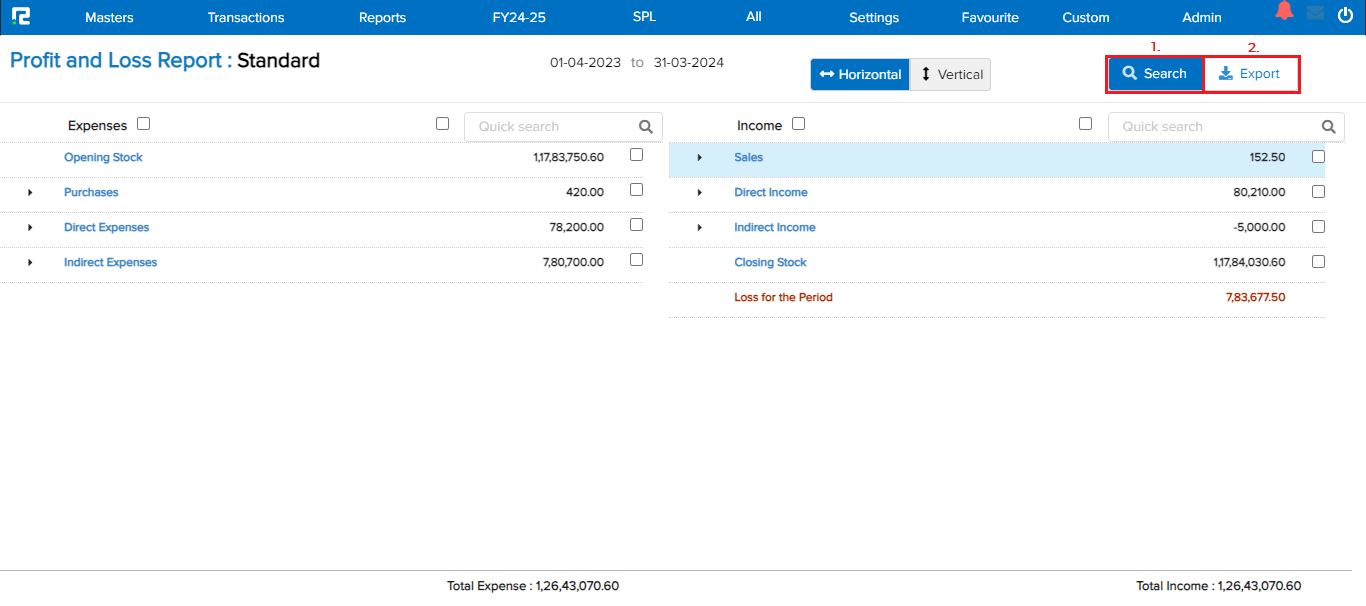Click the Export button
This screenshot has width=1366, height=606.
(1250, 74)
